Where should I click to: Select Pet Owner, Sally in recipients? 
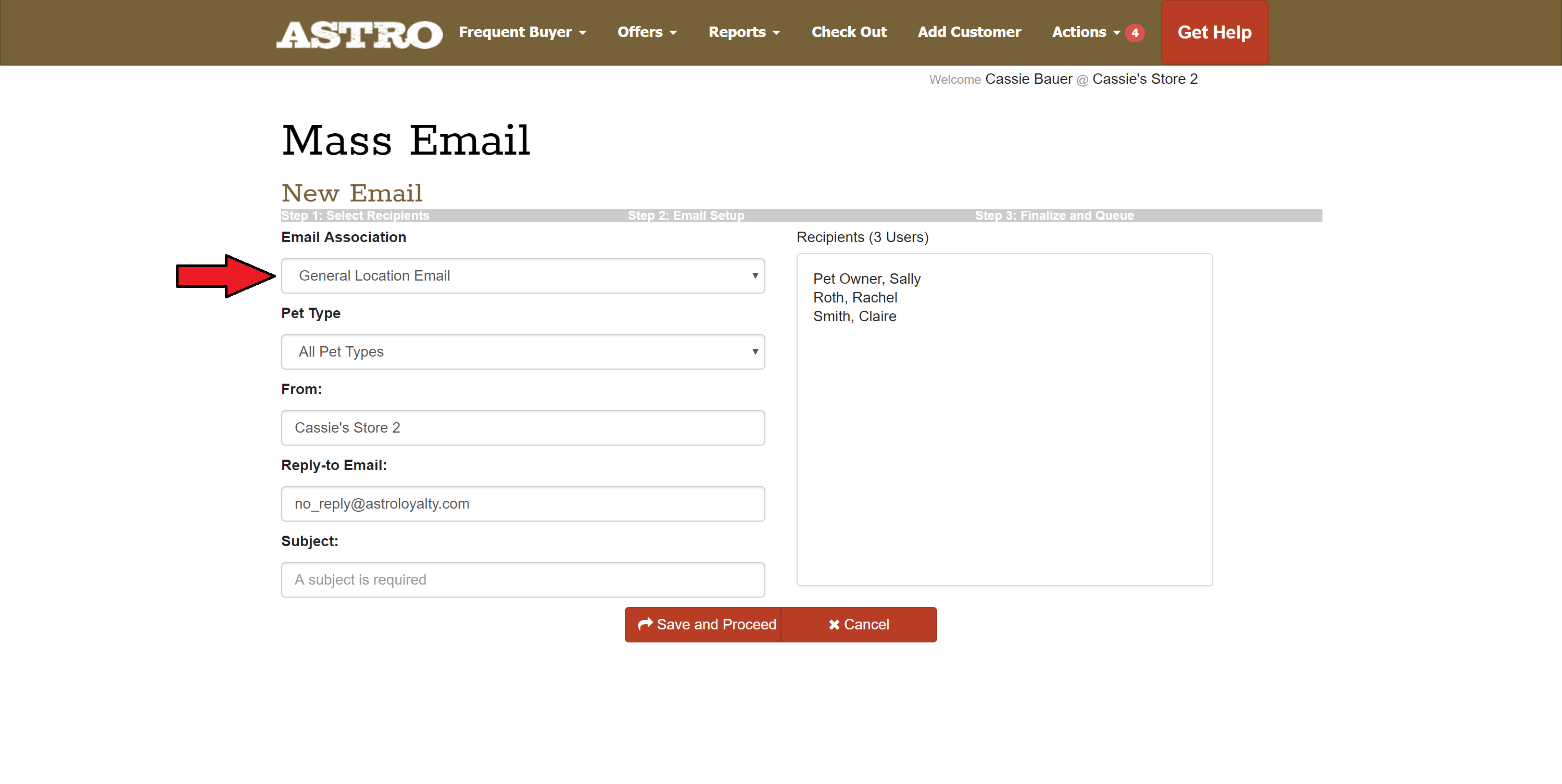point(866,279)
